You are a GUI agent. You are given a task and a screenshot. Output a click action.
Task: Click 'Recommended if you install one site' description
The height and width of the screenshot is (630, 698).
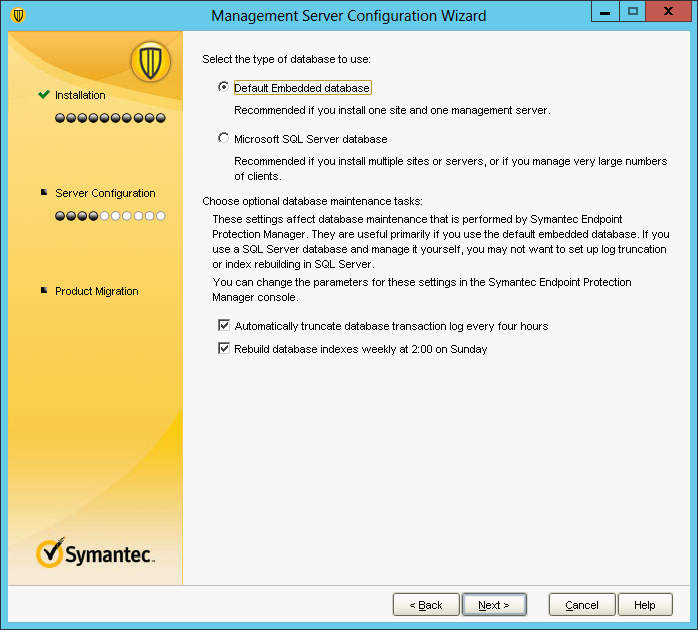pos(392,110)
